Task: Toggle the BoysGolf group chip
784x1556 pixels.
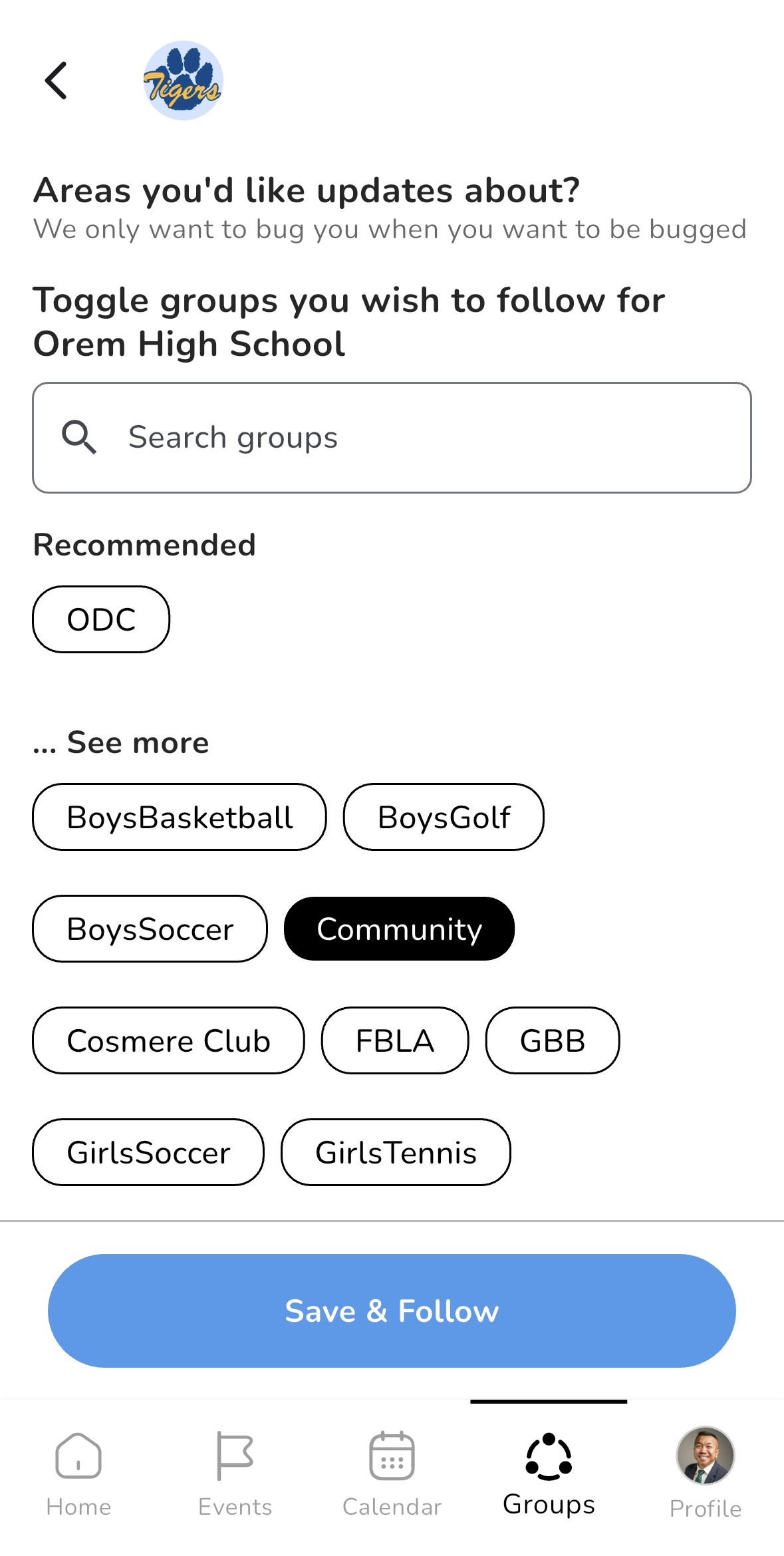Action: [x=444, y=817]
